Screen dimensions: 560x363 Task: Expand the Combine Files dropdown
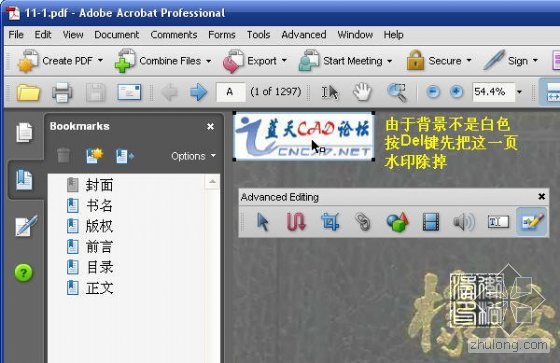pos(209,61)
